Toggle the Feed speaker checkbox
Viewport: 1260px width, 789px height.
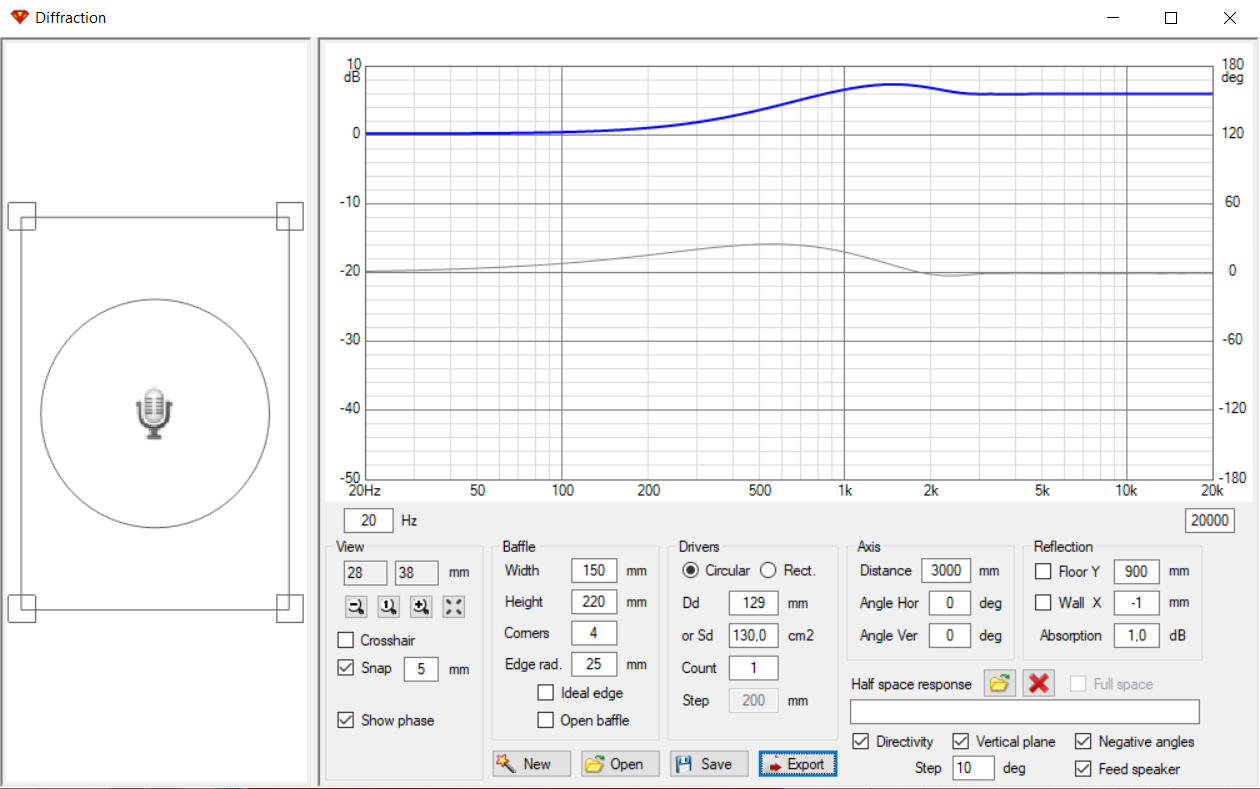[x=1083, y=769]
